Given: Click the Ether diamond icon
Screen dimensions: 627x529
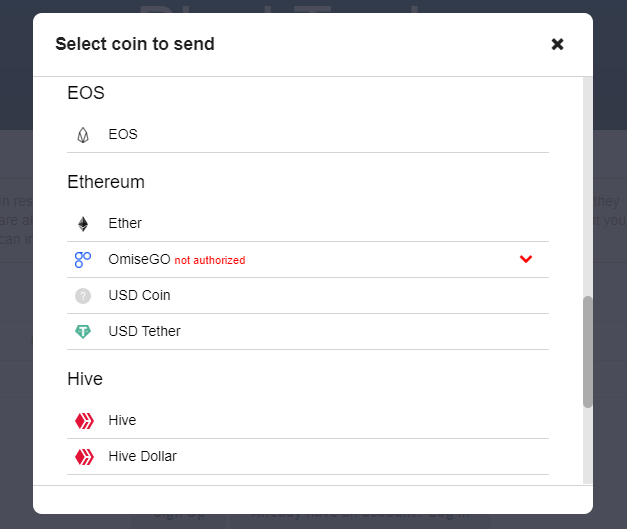Looking at the screenshot, I should click(x=83, y=224).
